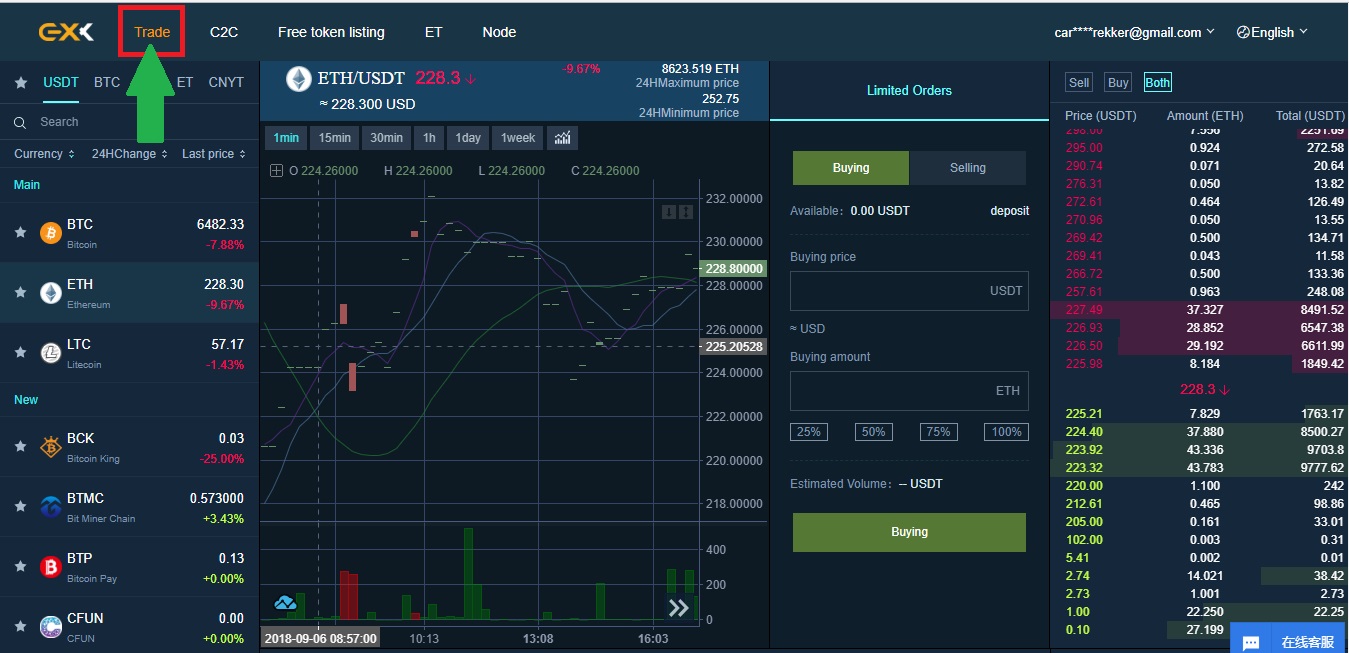Open the English language dropdown
This screenshot has width=1349, height=653.
pyautogui.click(x=1272, y=32)
